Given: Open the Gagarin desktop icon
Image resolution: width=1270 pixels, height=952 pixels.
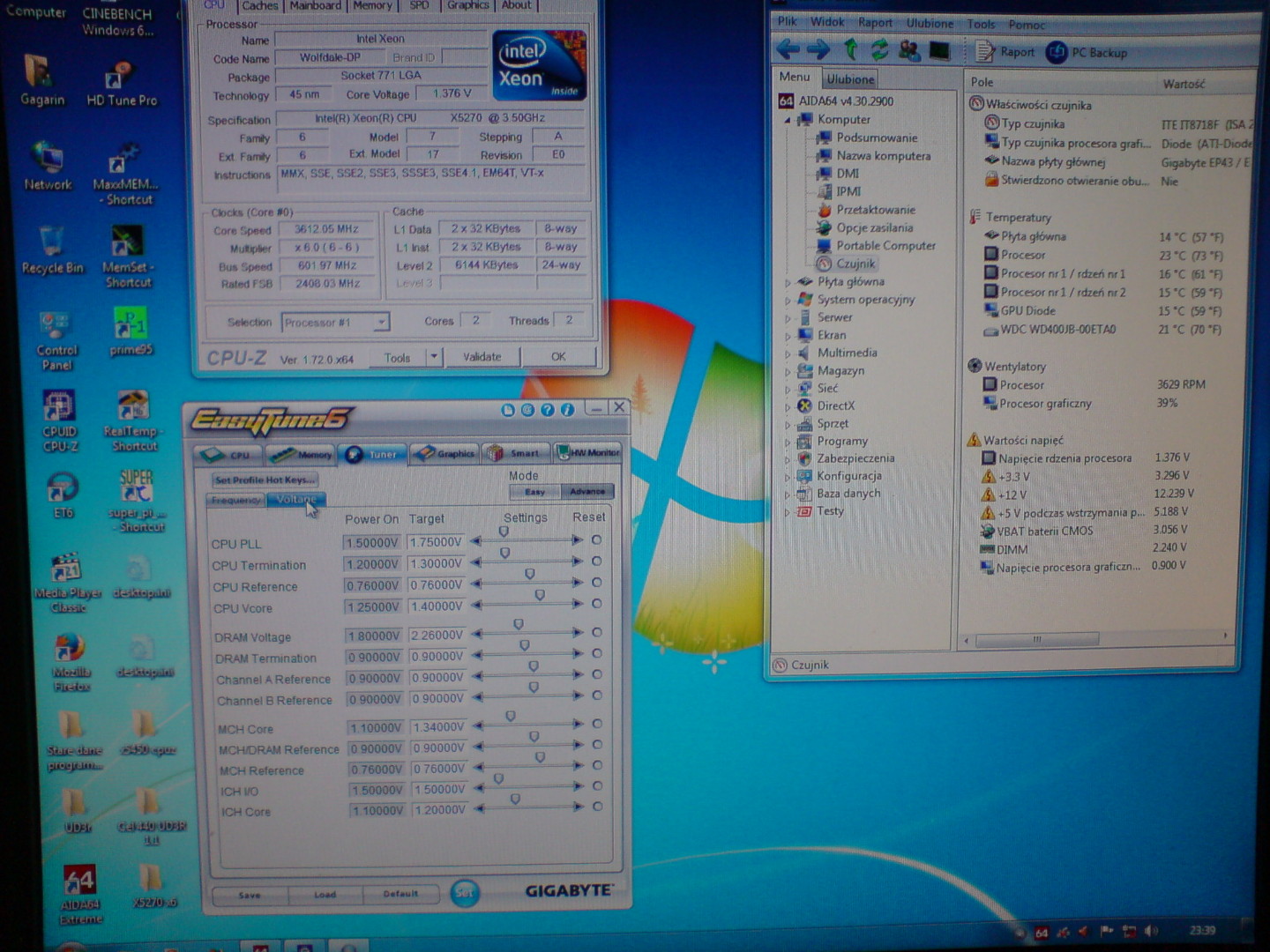Looking at the screenshot, I should coord(41,80).
